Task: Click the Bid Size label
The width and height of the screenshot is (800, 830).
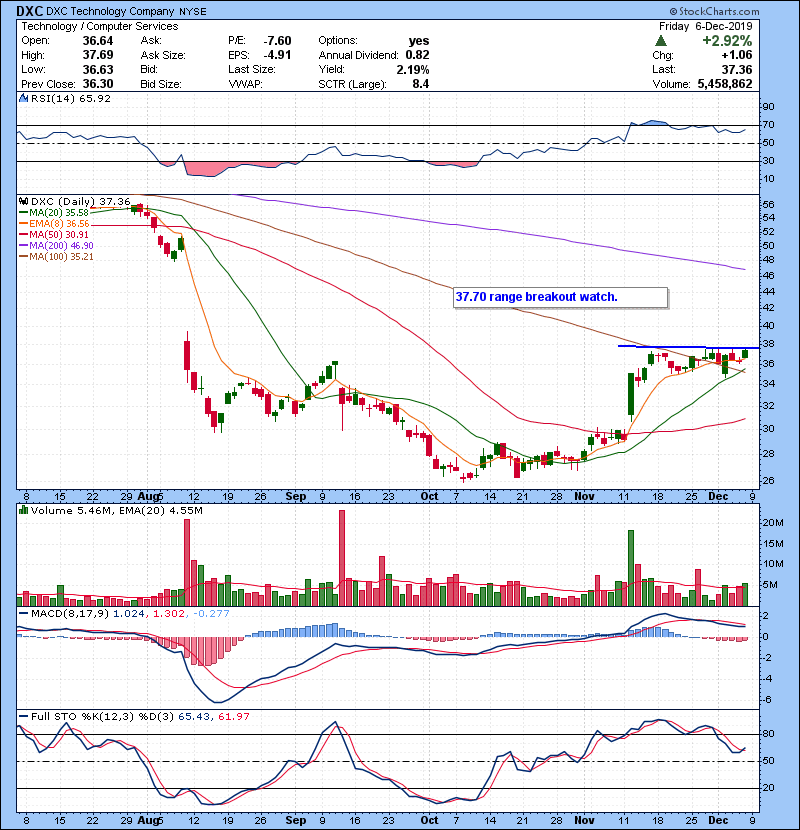Action: 161,84
